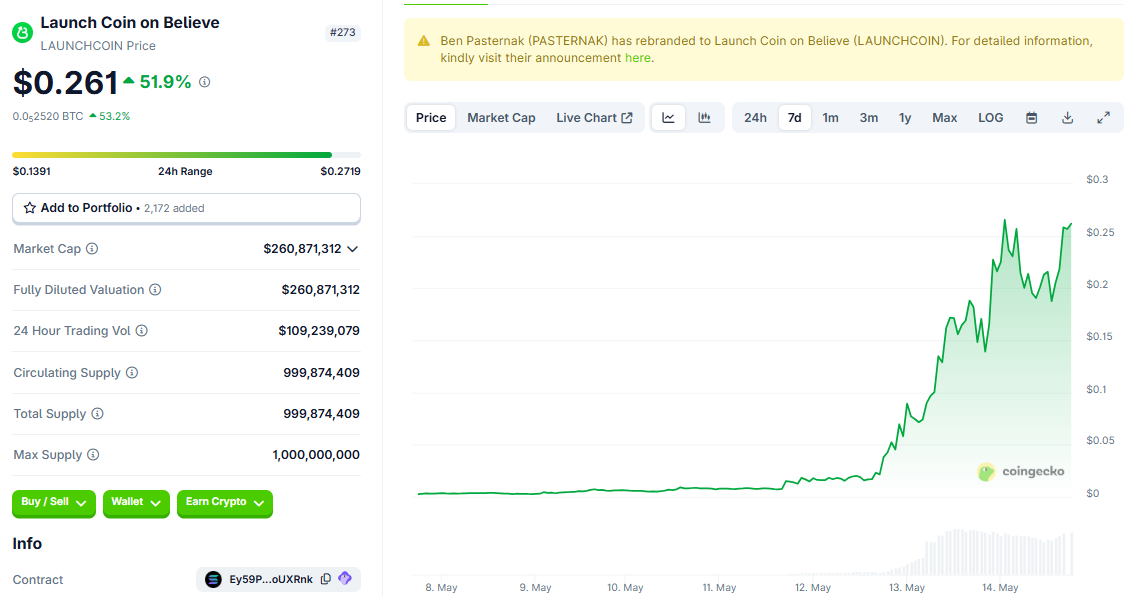Set chart range to 1m
1137x596 pixels.
click(x=830, y=117)
